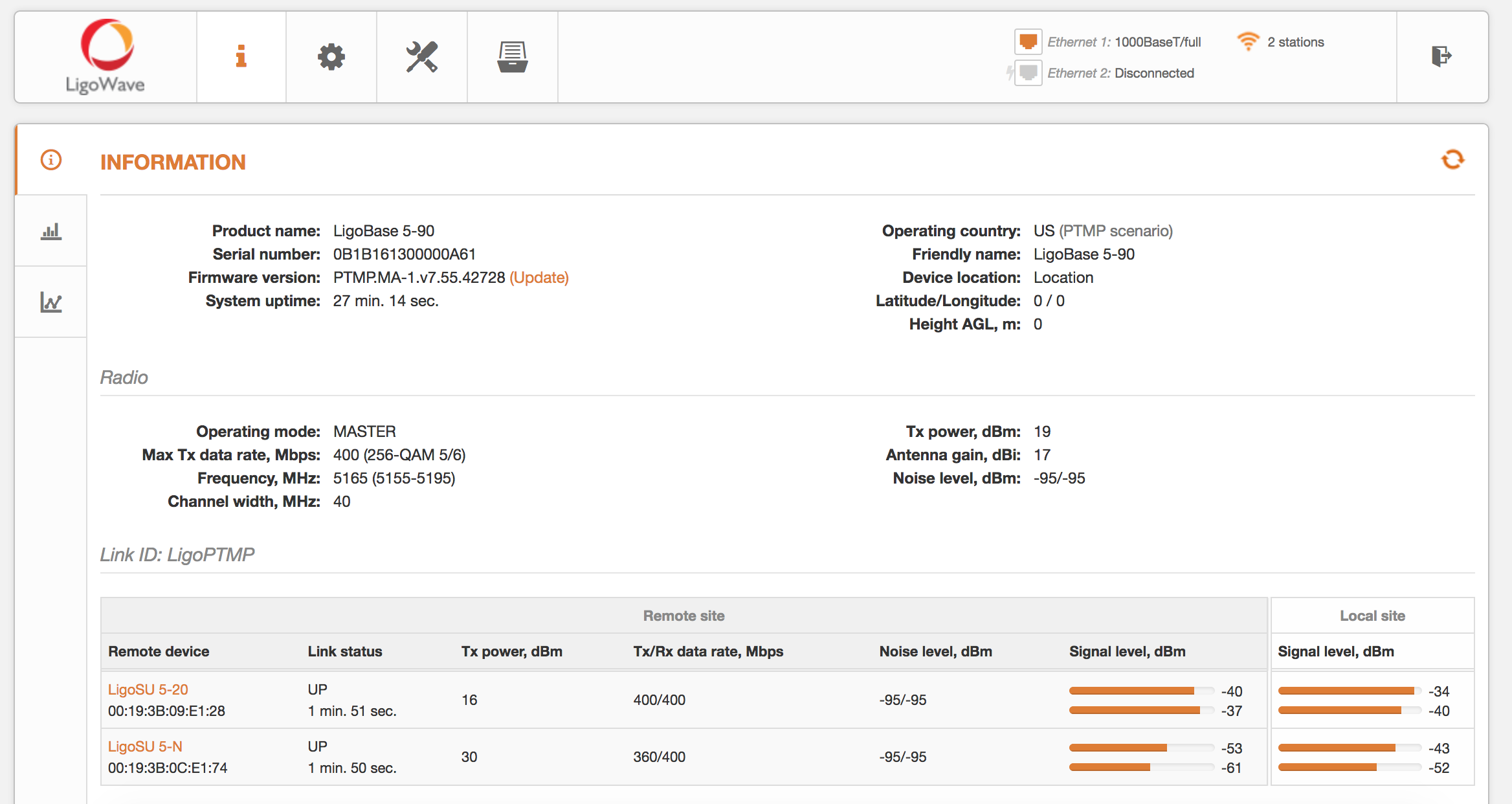Click the firmware Update link
Image resolution: width=1512 pixels, height=804 pixels.
(539, 278)
